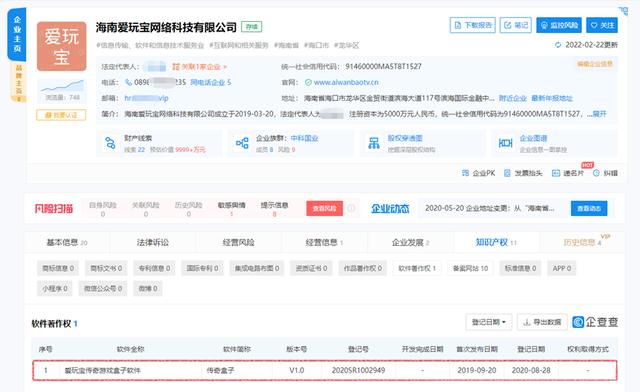Open the 财产线索 property clues icon
The width and height of the screenshot is (640, 392).
(110, 143)
